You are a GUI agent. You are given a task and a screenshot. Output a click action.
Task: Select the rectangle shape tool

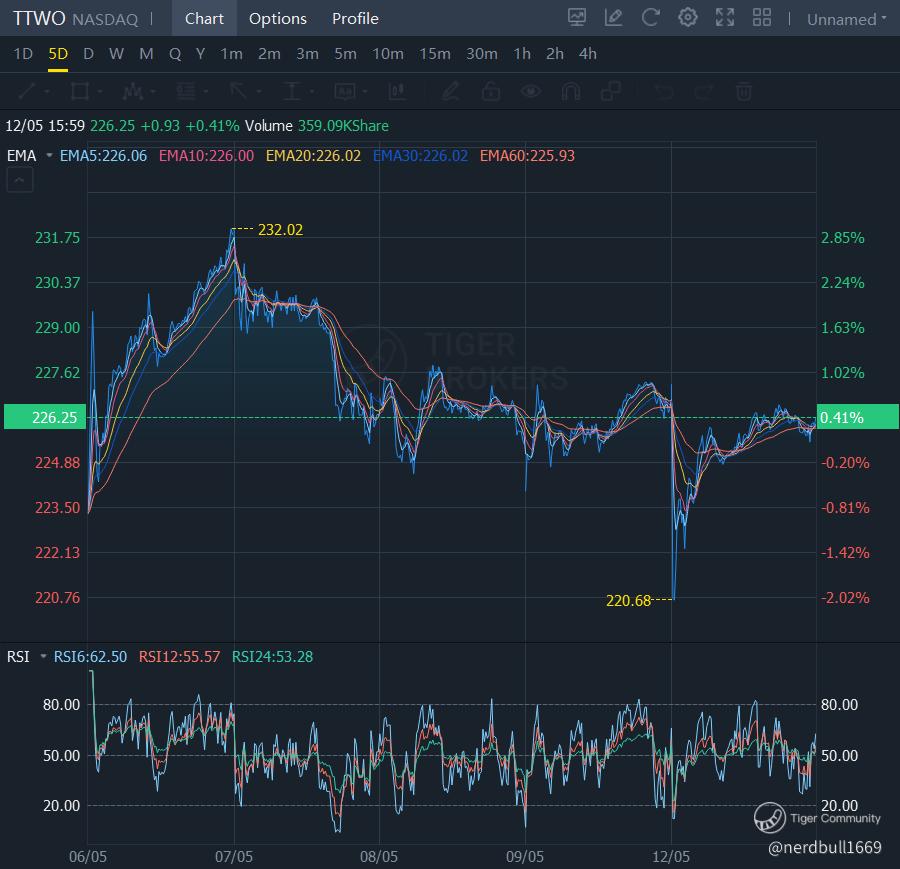pyautogui.click(x=80, y=91)
